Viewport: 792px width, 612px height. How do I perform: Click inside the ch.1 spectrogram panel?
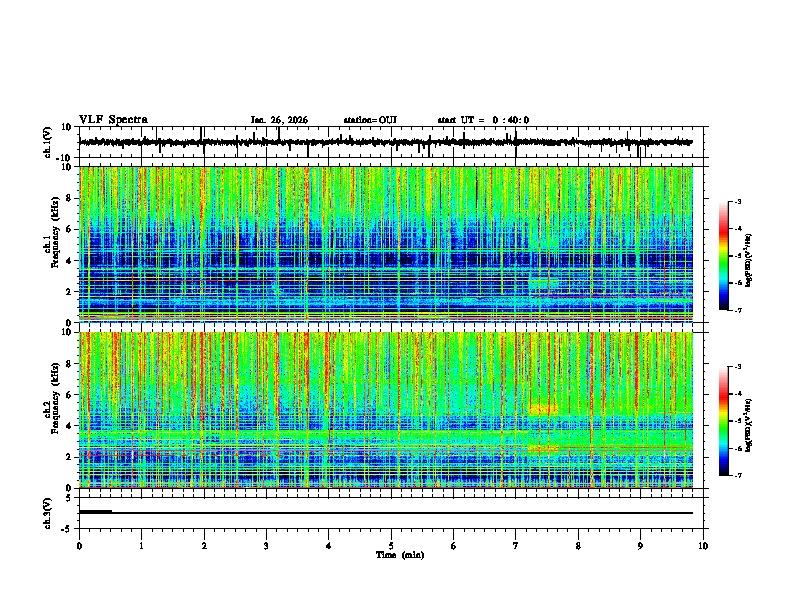tap(386, 244)
